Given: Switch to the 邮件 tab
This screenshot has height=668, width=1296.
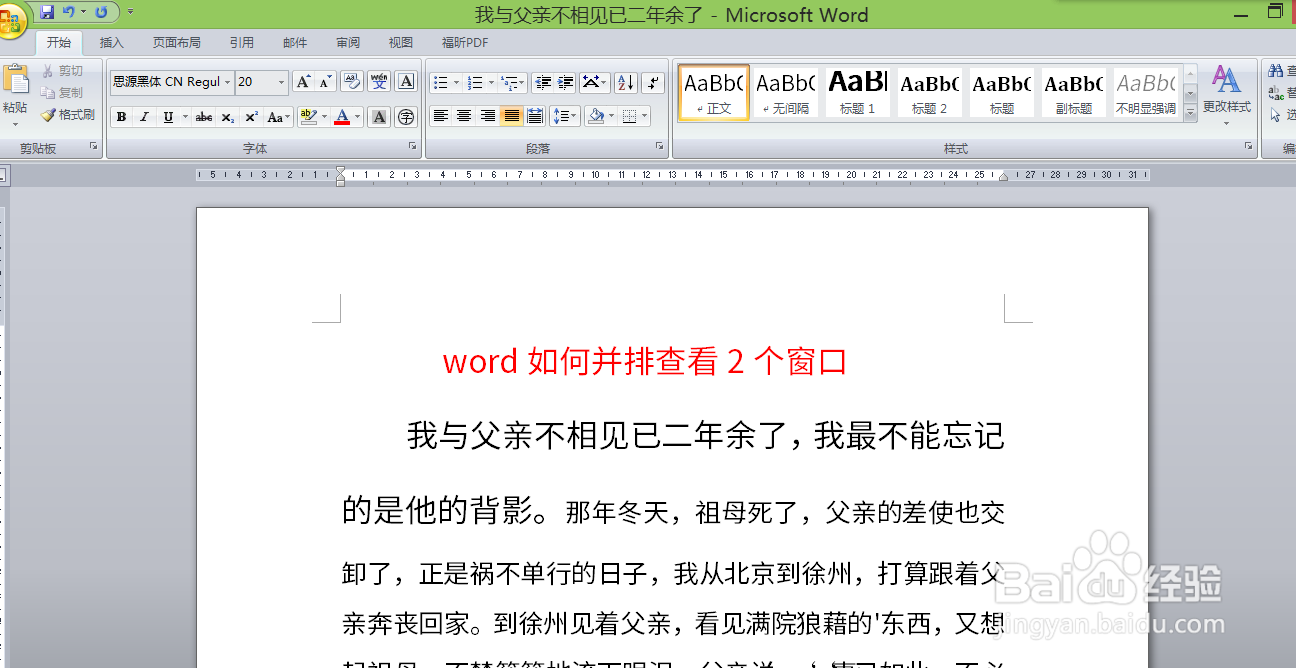Looking at the screenshot, I should coord(295,43).
